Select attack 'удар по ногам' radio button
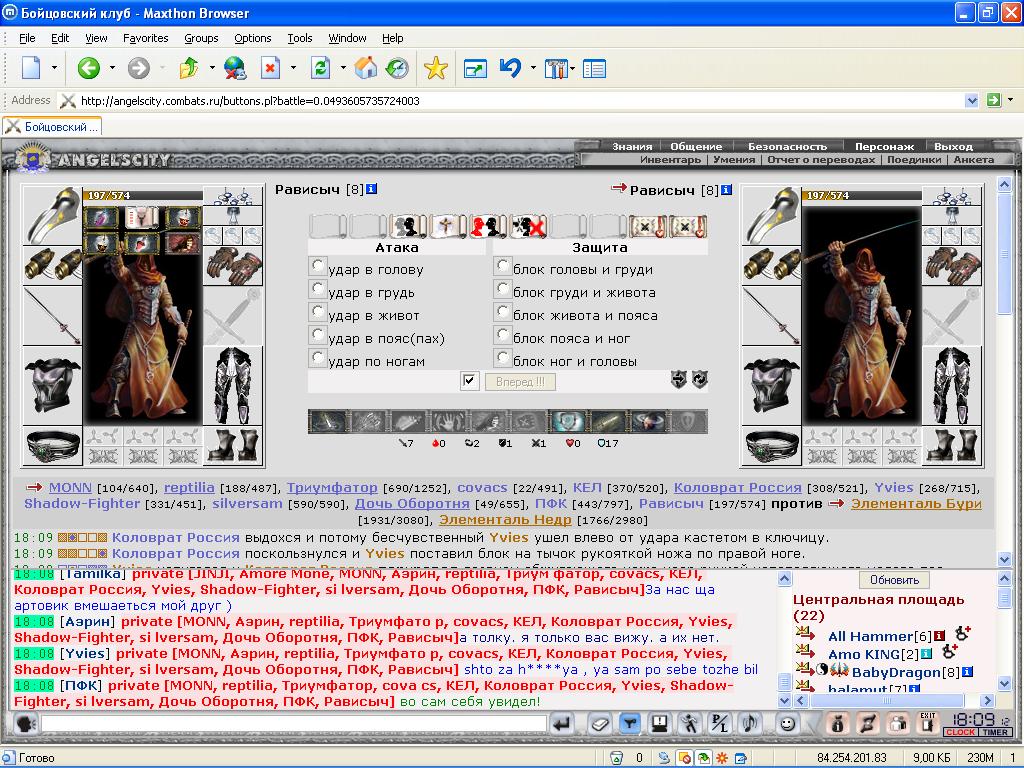Screen dimensions: 1024x768 tap(317, 357)
